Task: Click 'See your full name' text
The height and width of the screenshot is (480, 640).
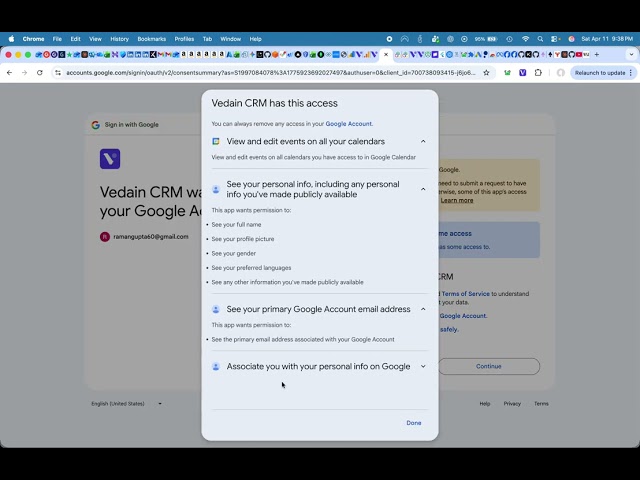Action: [236, 224]
